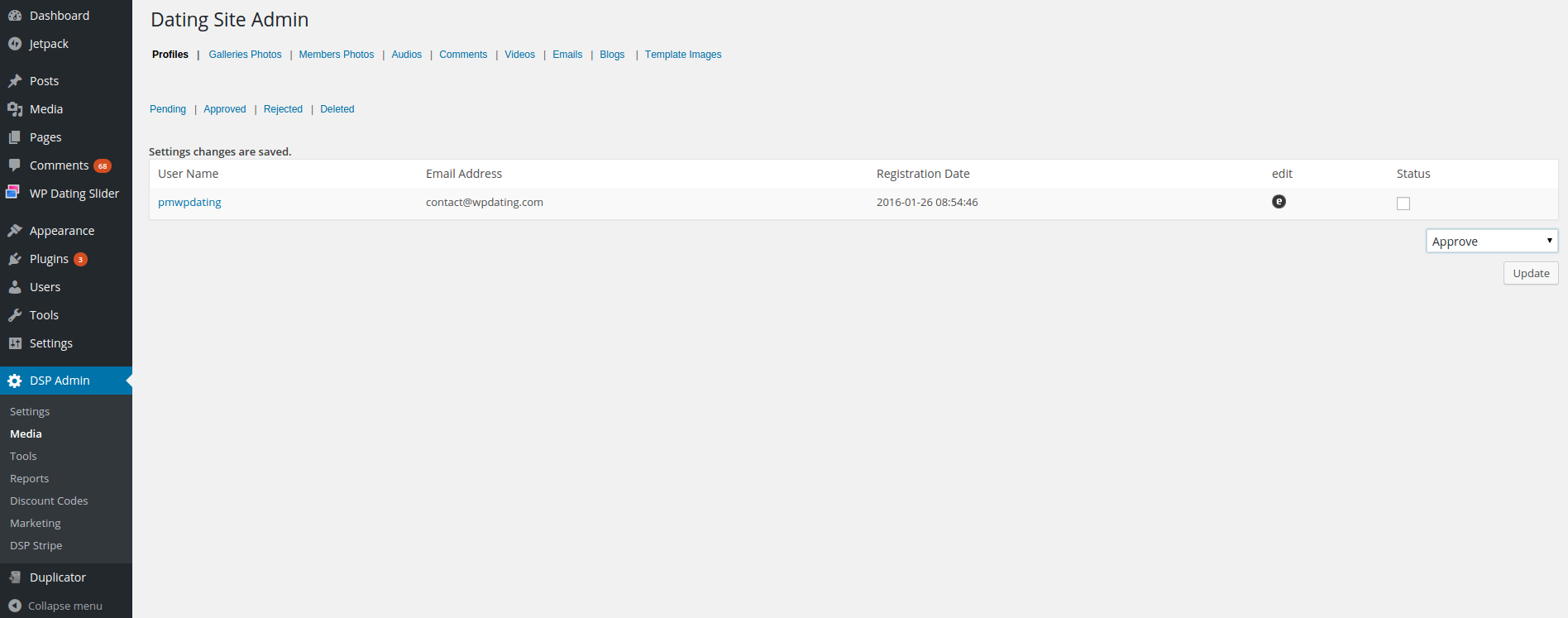Switch to Template Images tab
The image size is (1568, 618).
683,55
